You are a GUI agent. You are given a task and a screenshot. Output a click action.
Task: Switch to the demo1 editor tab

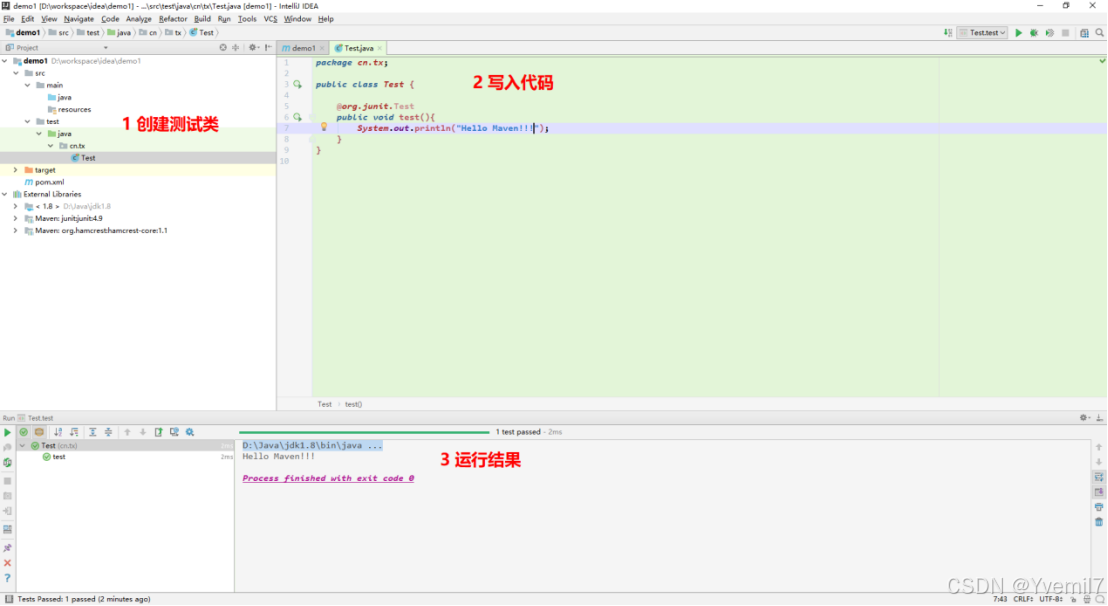pyautogui.click(x=302, y=48)
